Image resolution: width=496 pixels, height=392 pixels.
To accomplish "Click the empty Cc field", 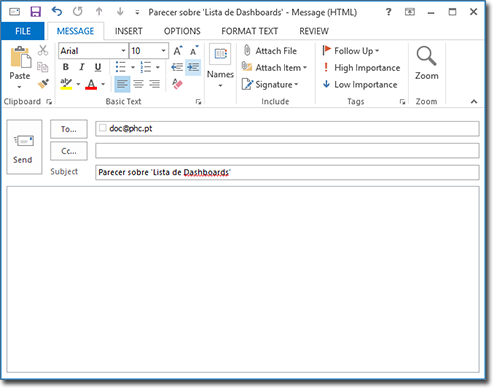I will (x=287, y=151).
